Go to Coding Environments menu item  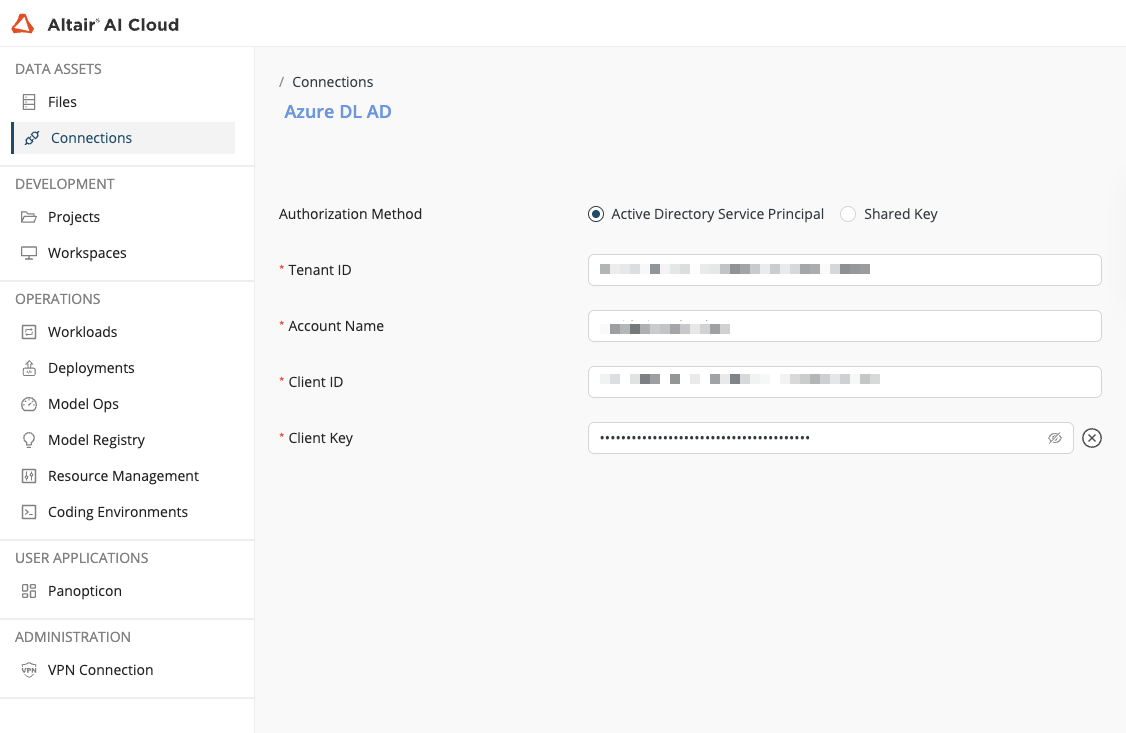click(117, 512)
